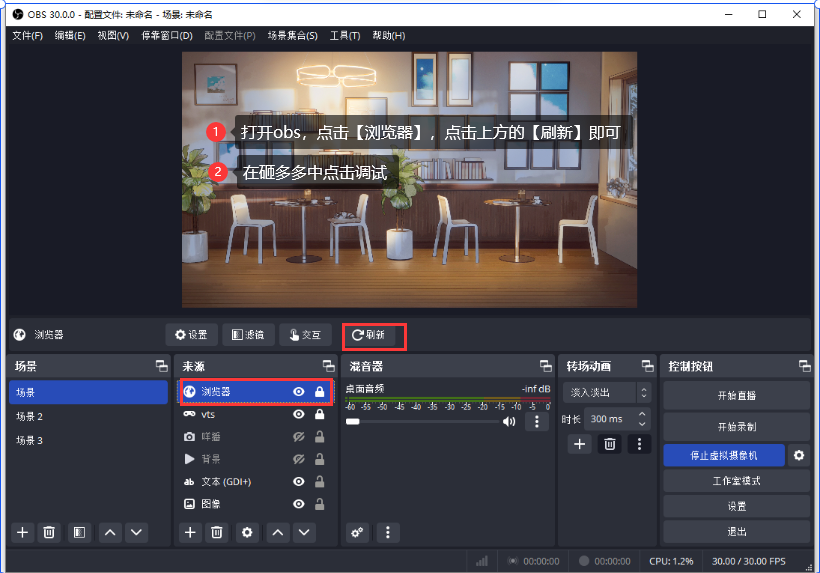Screen dimensions: 820x573
Task: Open transition properties three-dot menu
Action: pos(639,444)
